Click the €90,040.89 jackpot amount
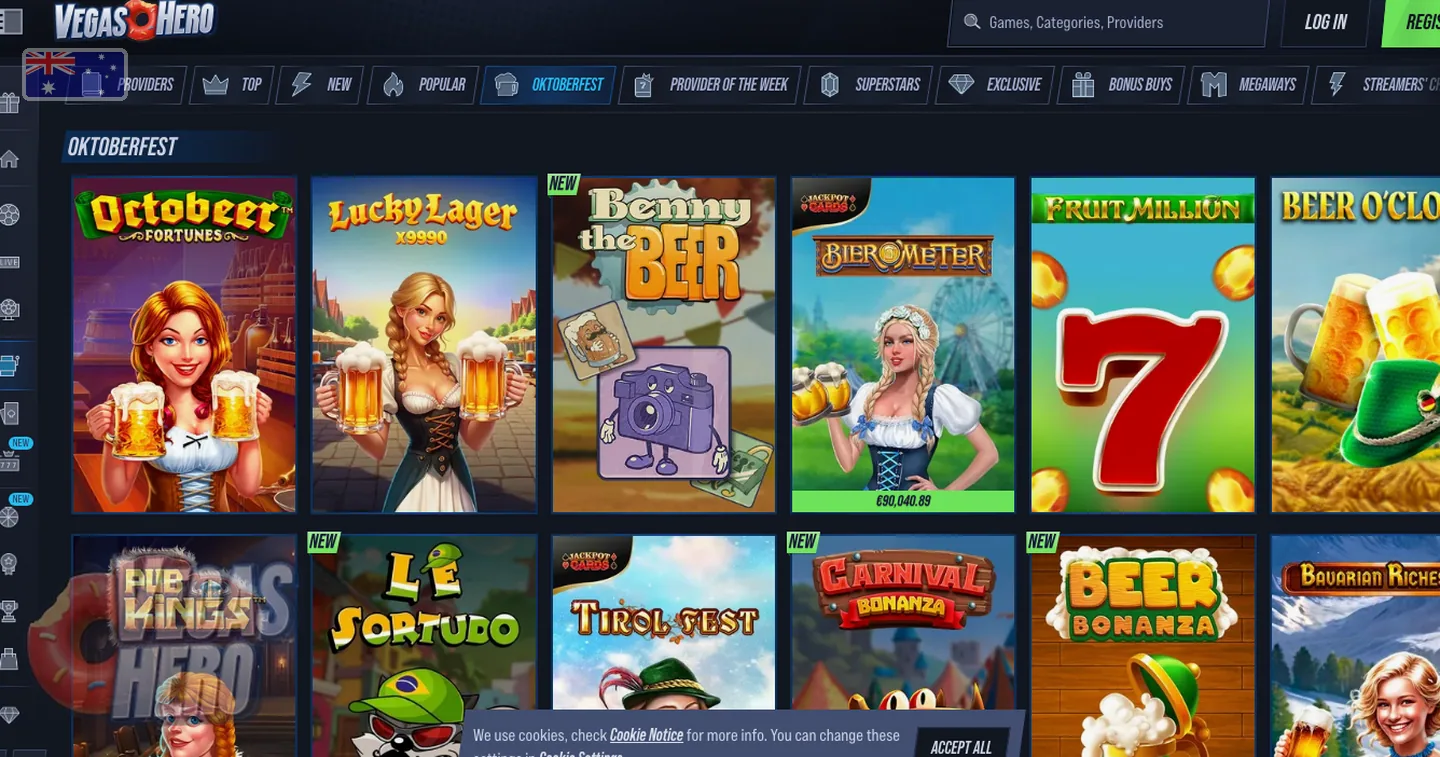Viewport: 1440px width, 757px height. coord(903,501)
